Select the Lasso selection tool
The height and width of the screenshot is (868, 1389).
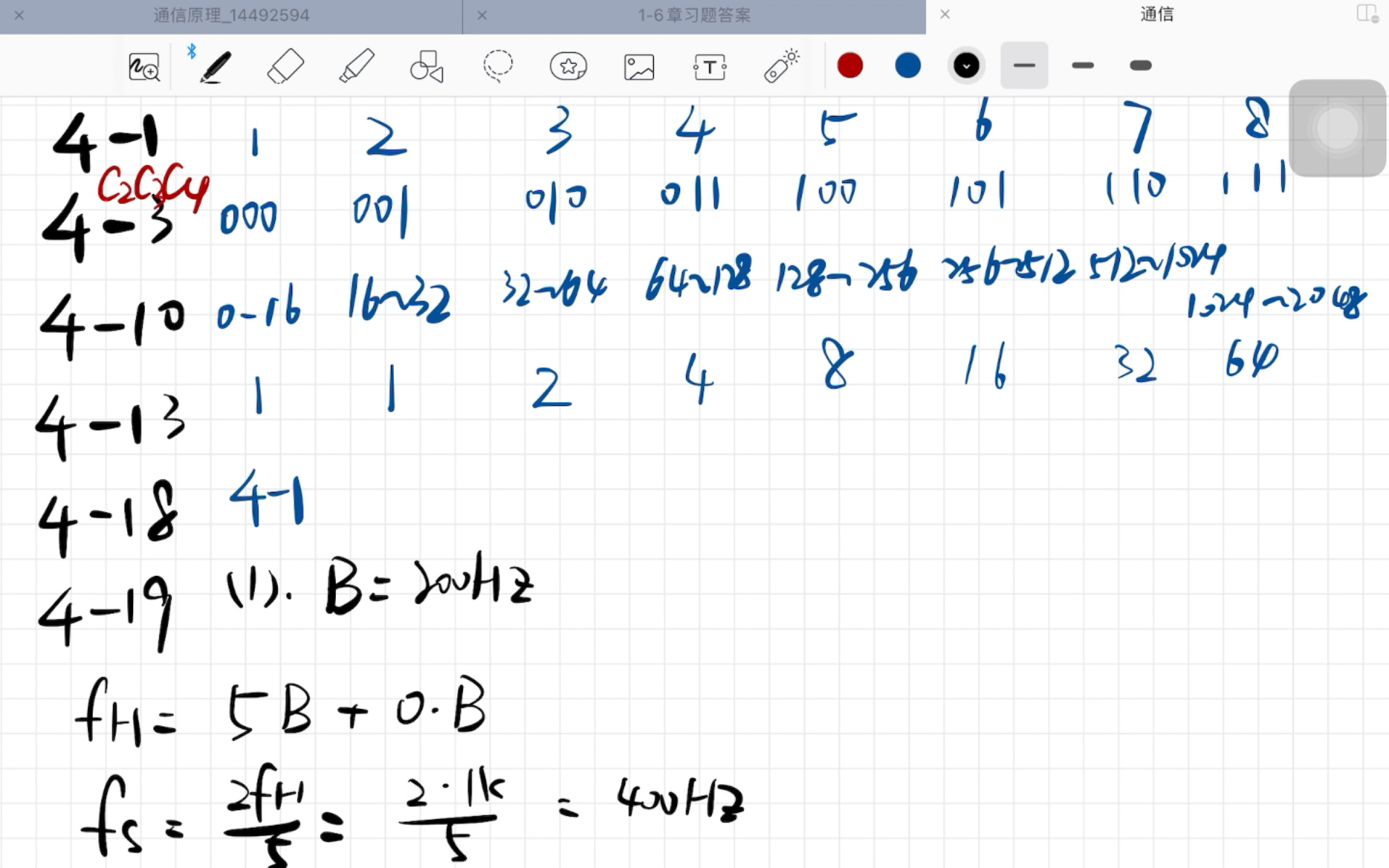tap(498, 66)
